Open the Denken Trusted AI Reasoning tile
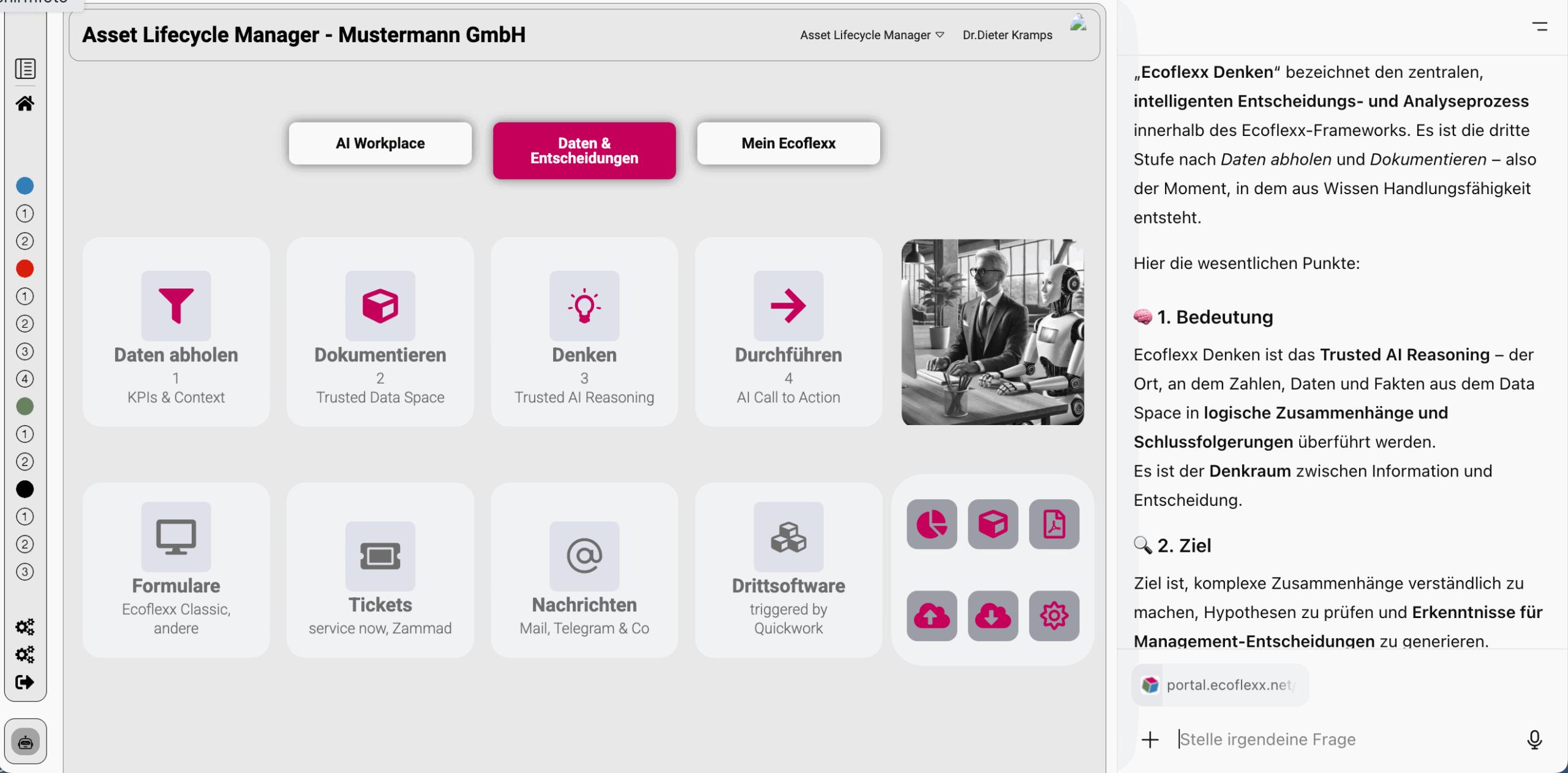Image resolution: width=1568 pixels, height=773 pixels. [x=584, y=332]
